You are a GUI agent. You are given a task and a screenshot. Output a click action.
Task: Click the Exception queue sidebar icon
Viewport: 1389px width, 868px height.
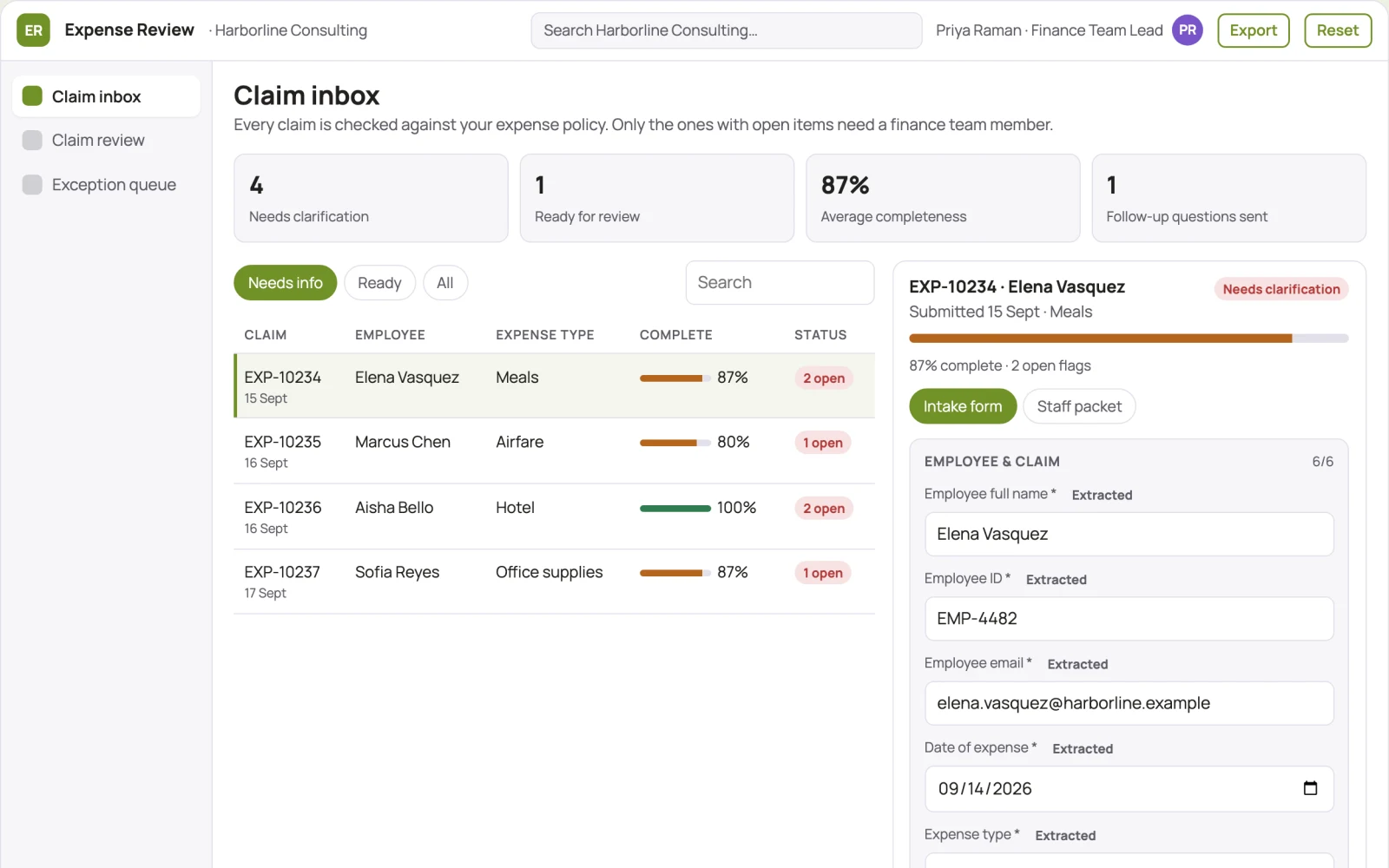coord(32,184)
